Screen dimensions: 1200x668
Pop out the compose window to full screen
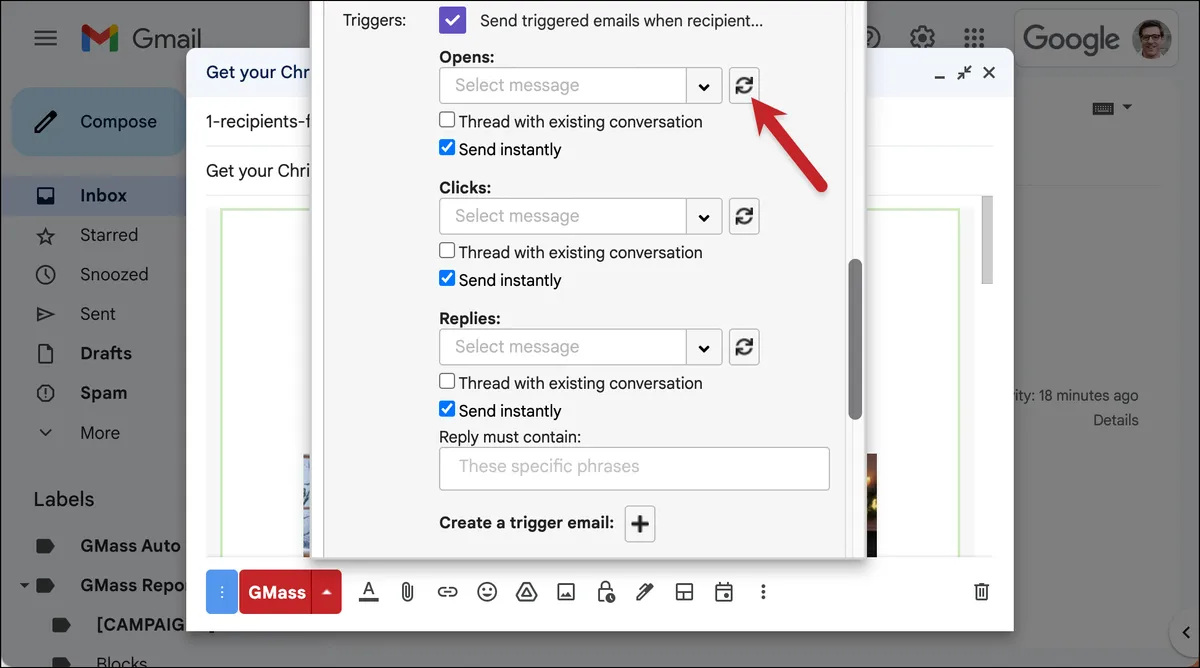coord(964,73)
